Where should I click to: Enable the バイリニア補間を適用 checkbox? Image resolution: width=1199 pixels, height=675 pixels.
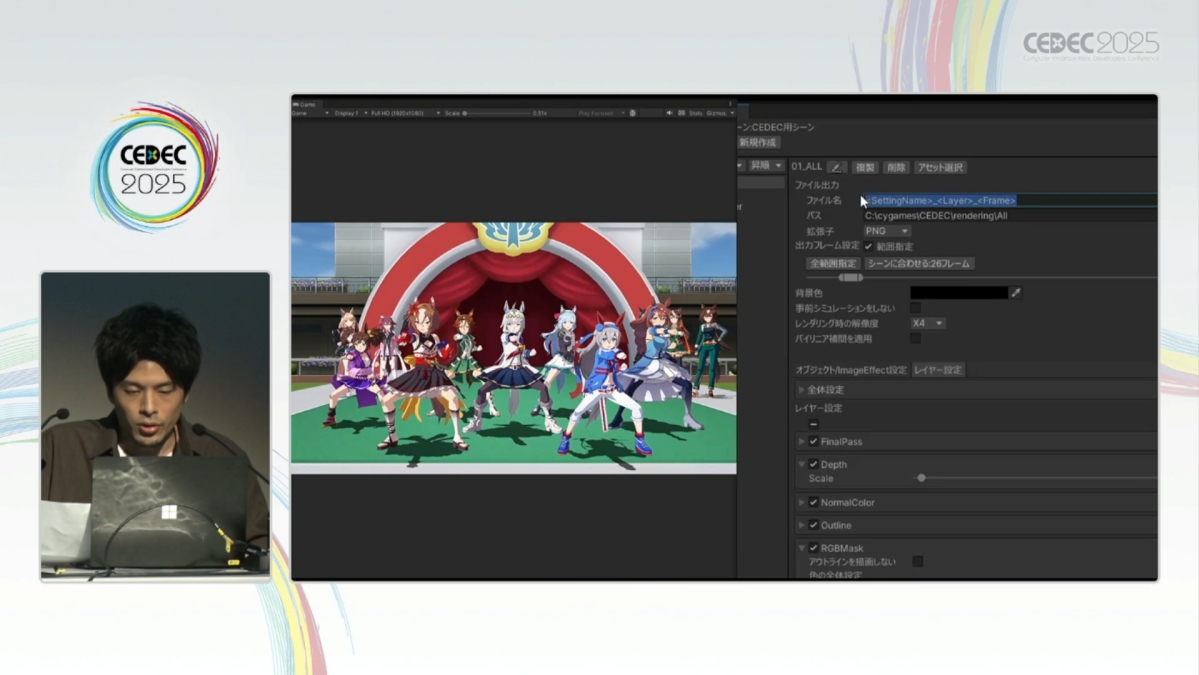pyautogui.click(x=915, y=339)
